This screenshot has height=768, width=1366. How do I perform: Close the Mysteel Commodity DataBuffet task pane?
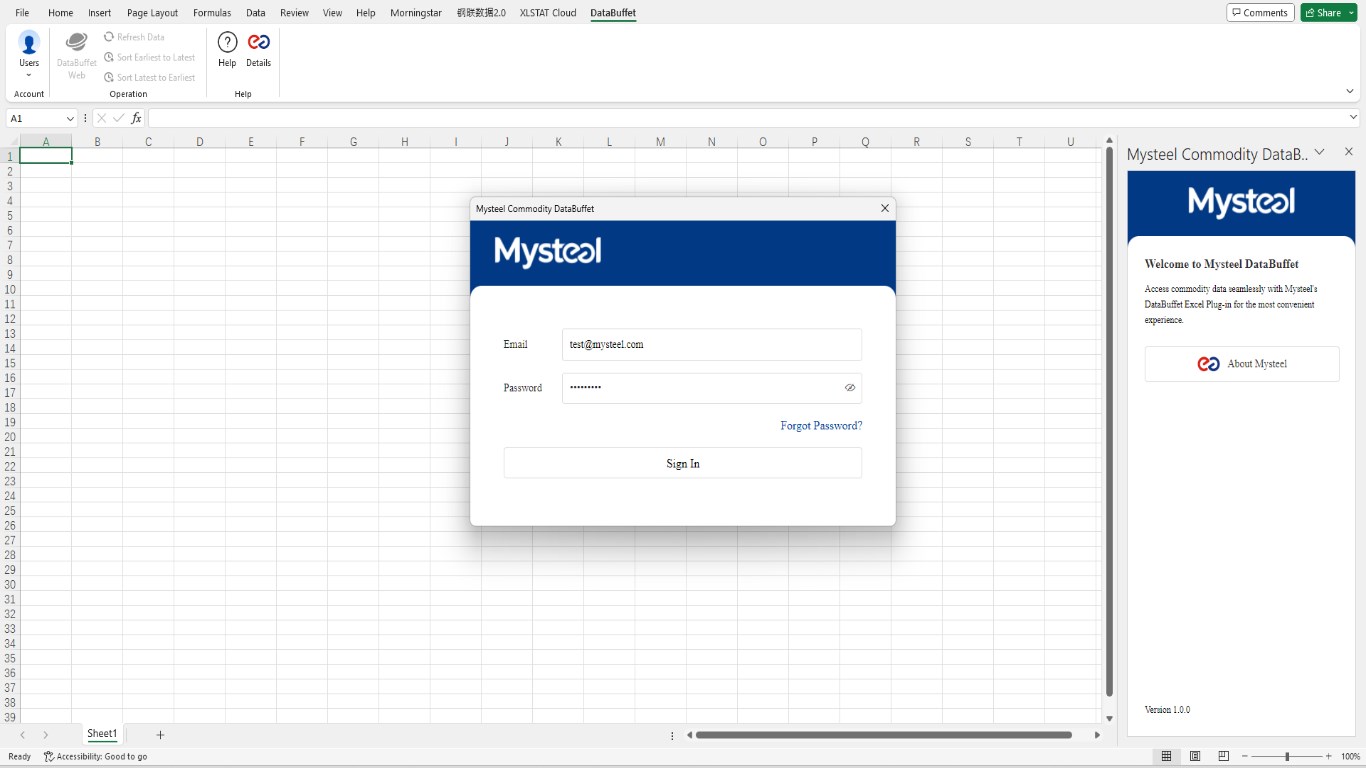pos(1348,152)
